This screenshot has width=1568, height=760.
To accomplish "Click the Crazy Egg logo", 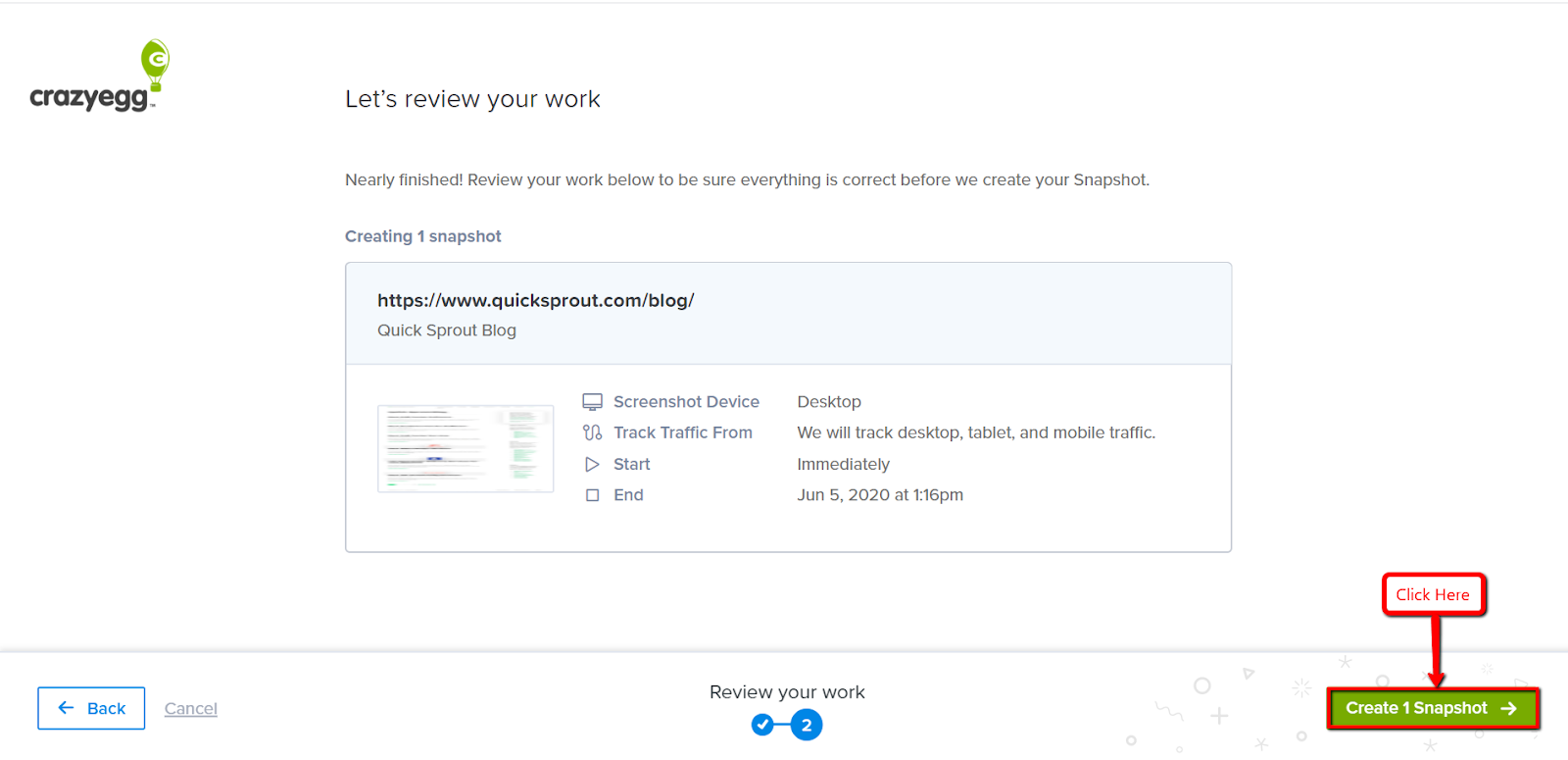I will 99,76.
